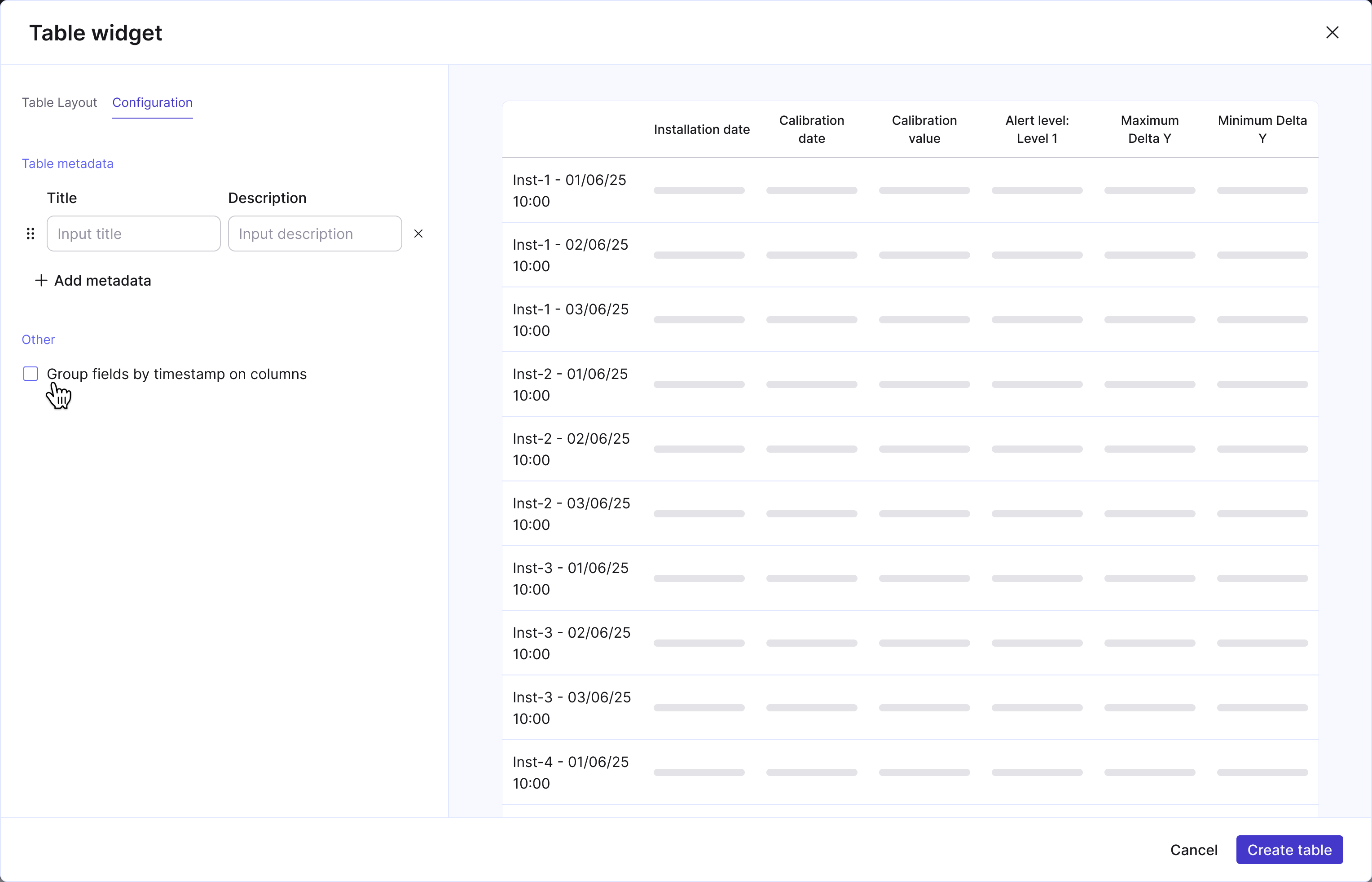
Task: Click the plus icon next to Add metadata
Action: pyautogui.click(x=41, y=281)
